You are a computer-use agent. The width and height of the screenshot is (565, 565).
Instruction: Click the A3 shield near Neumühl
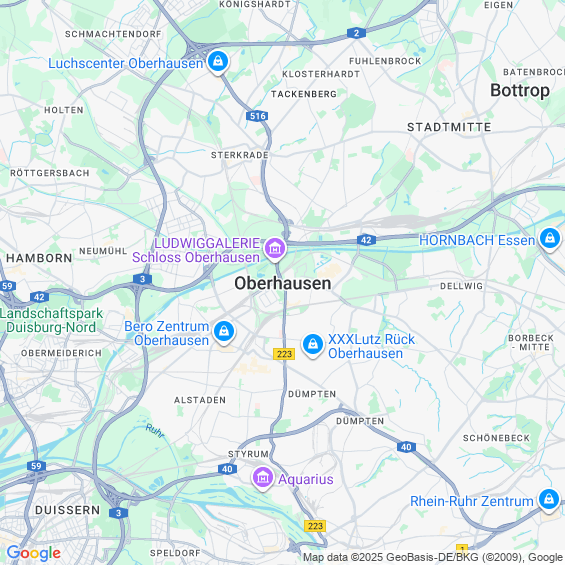(x=142, y=279)
